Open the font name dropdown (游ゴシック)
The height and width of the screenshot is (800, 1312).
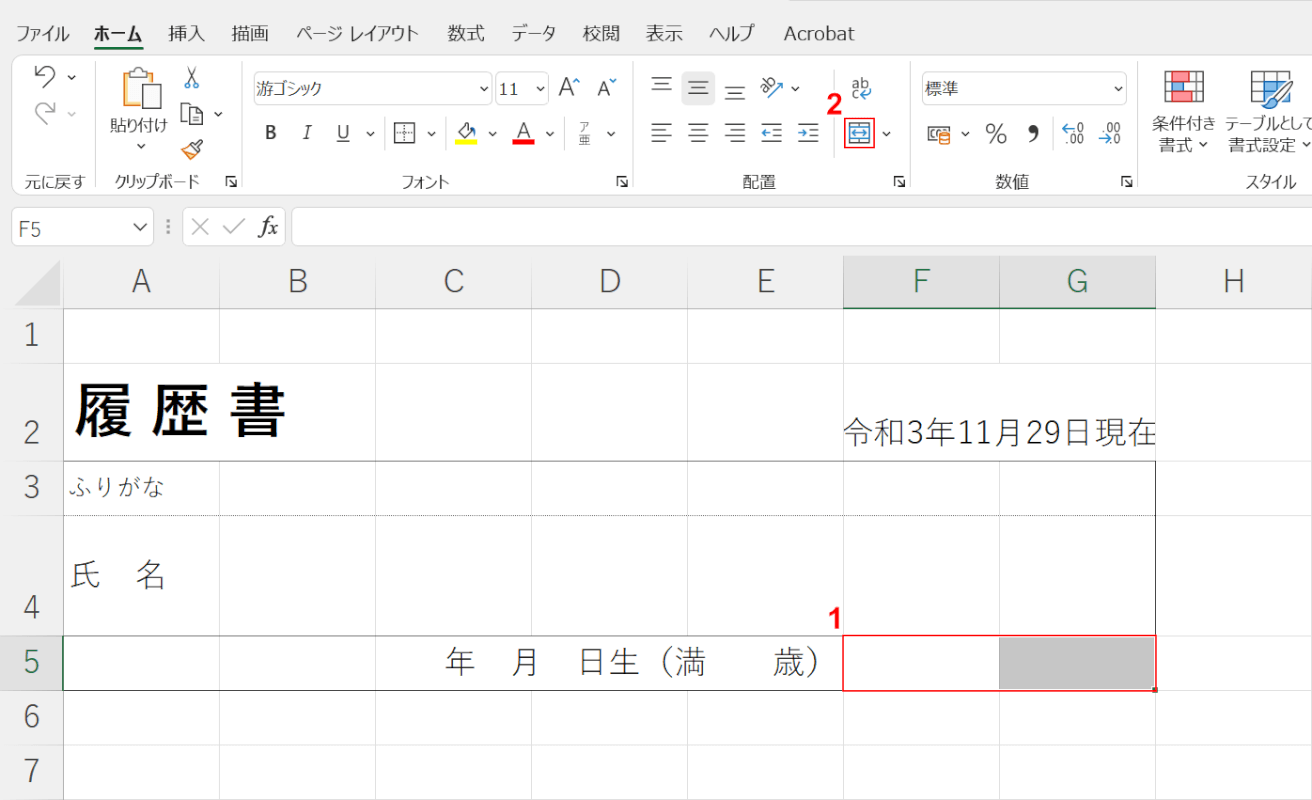point(484,88)
